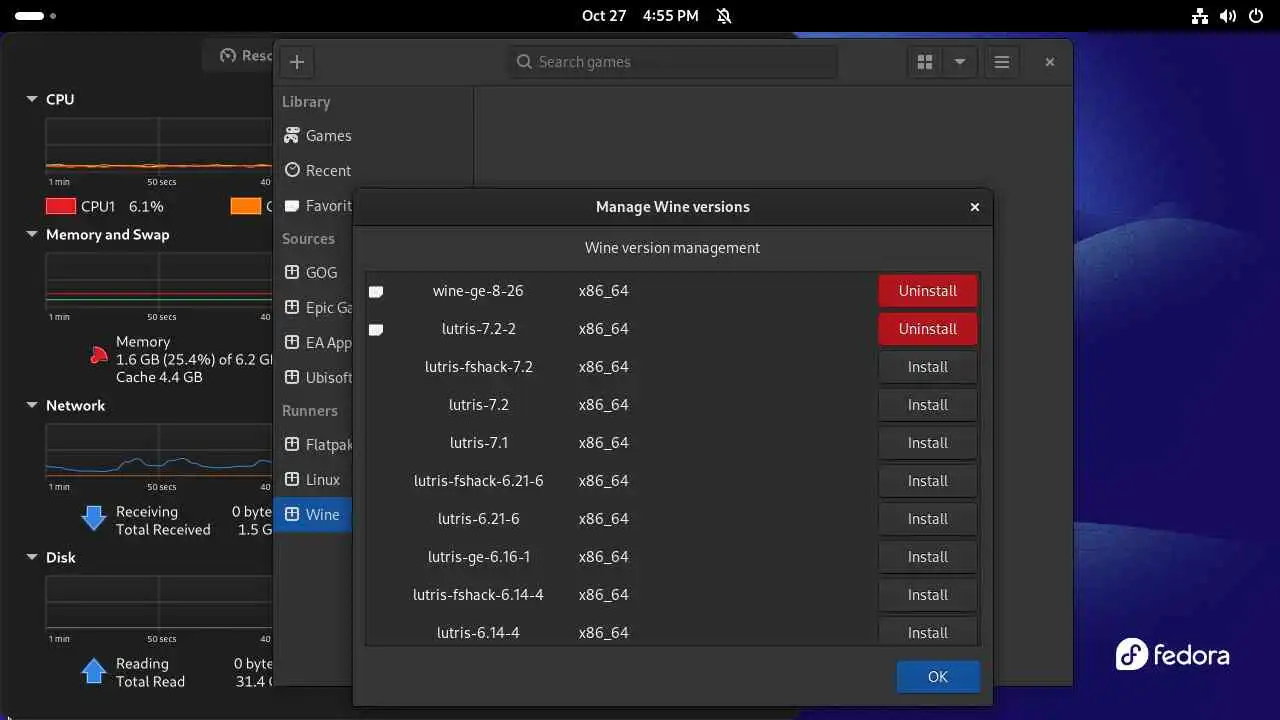Install lutris-ge-6.16-1
Image resolution: width=1280 pixels, height=720 pixels.
(928, 557)
